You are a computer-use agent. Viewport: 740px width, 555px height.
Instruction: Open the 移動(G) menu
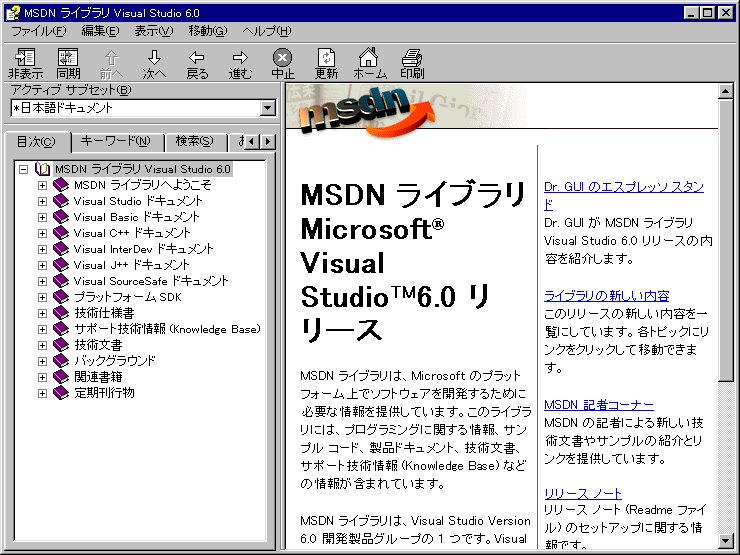(x=208, y=31)
